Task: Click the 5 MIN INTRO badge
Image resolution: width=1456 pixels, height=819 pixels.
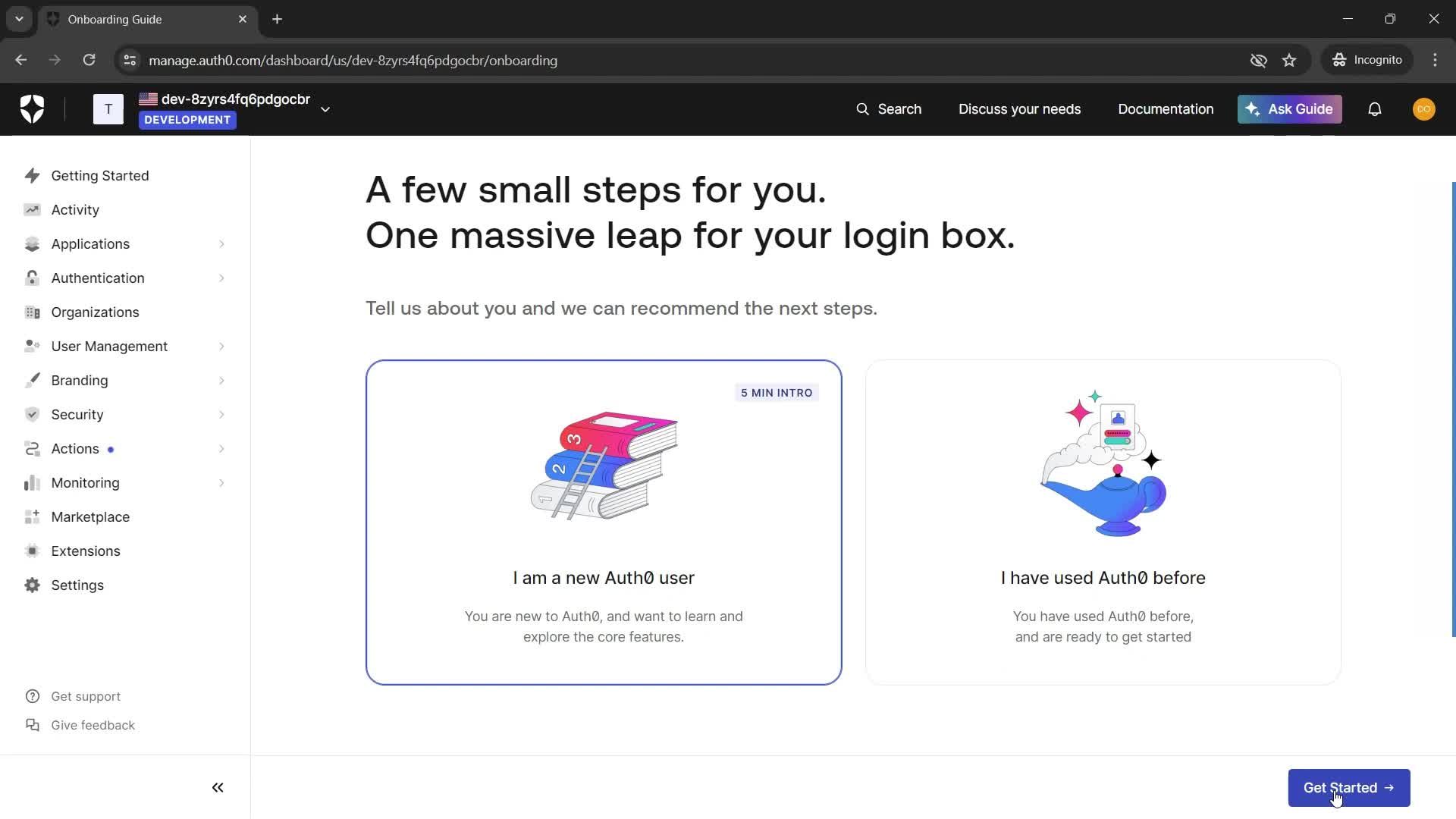Action: tap(777, 393)
